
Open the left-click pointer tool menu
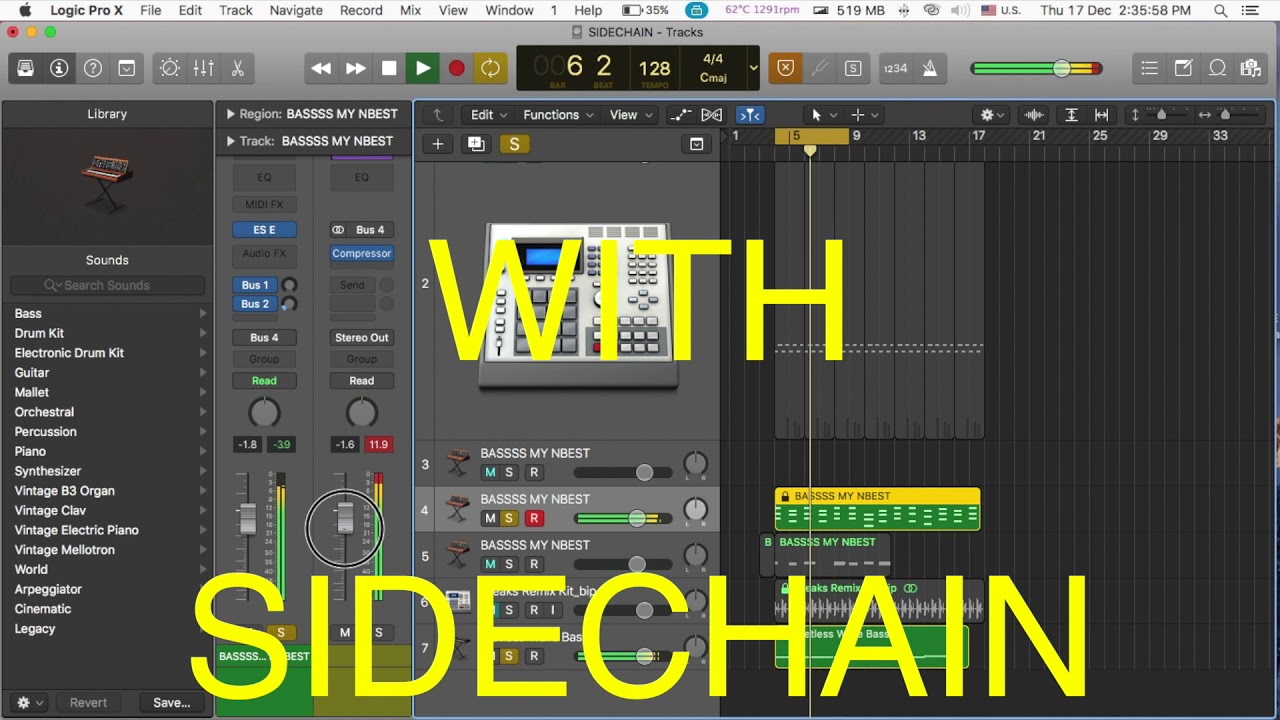coord(823,115)
